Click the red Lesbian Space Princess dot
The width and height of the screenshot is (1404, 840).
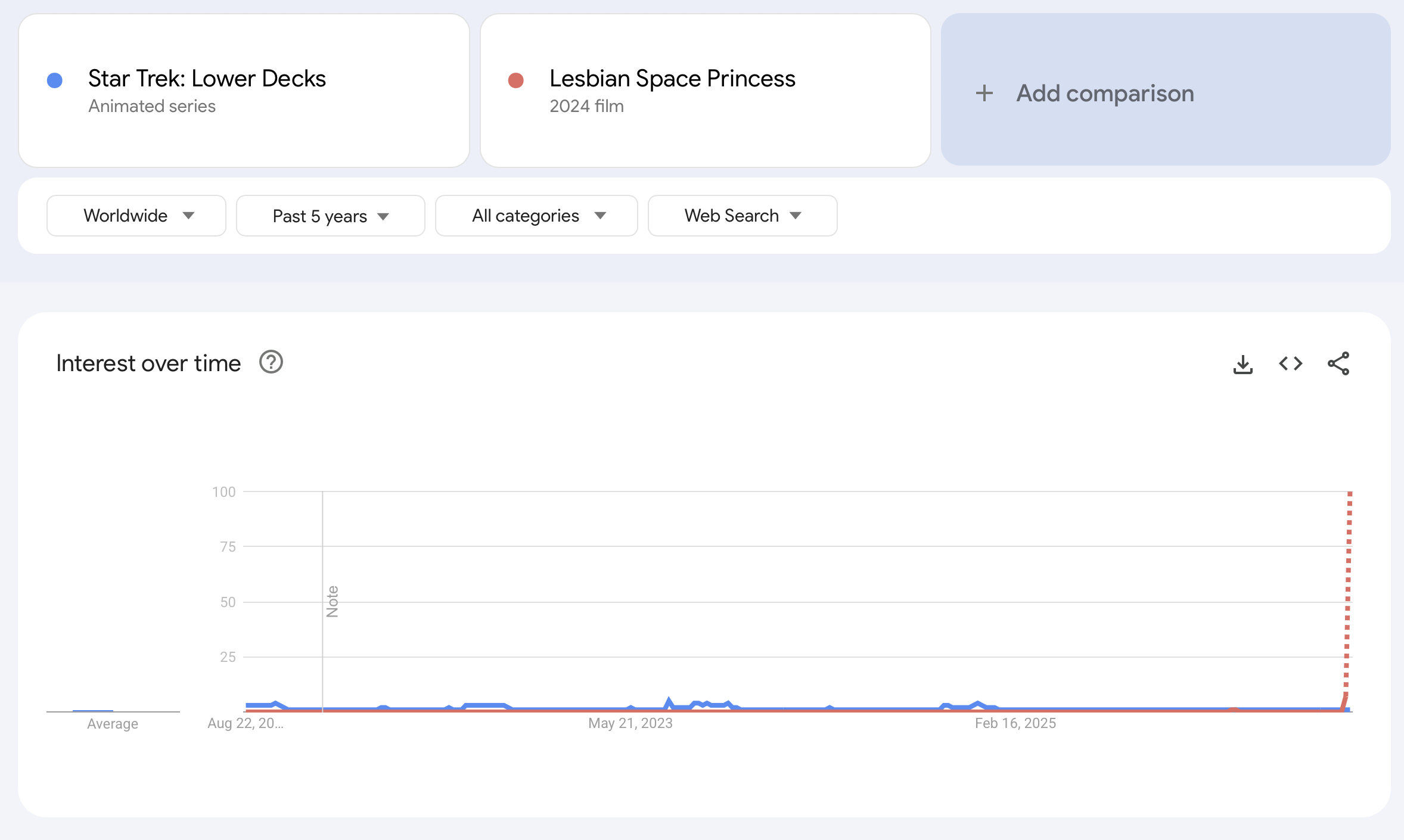point(516,80)
